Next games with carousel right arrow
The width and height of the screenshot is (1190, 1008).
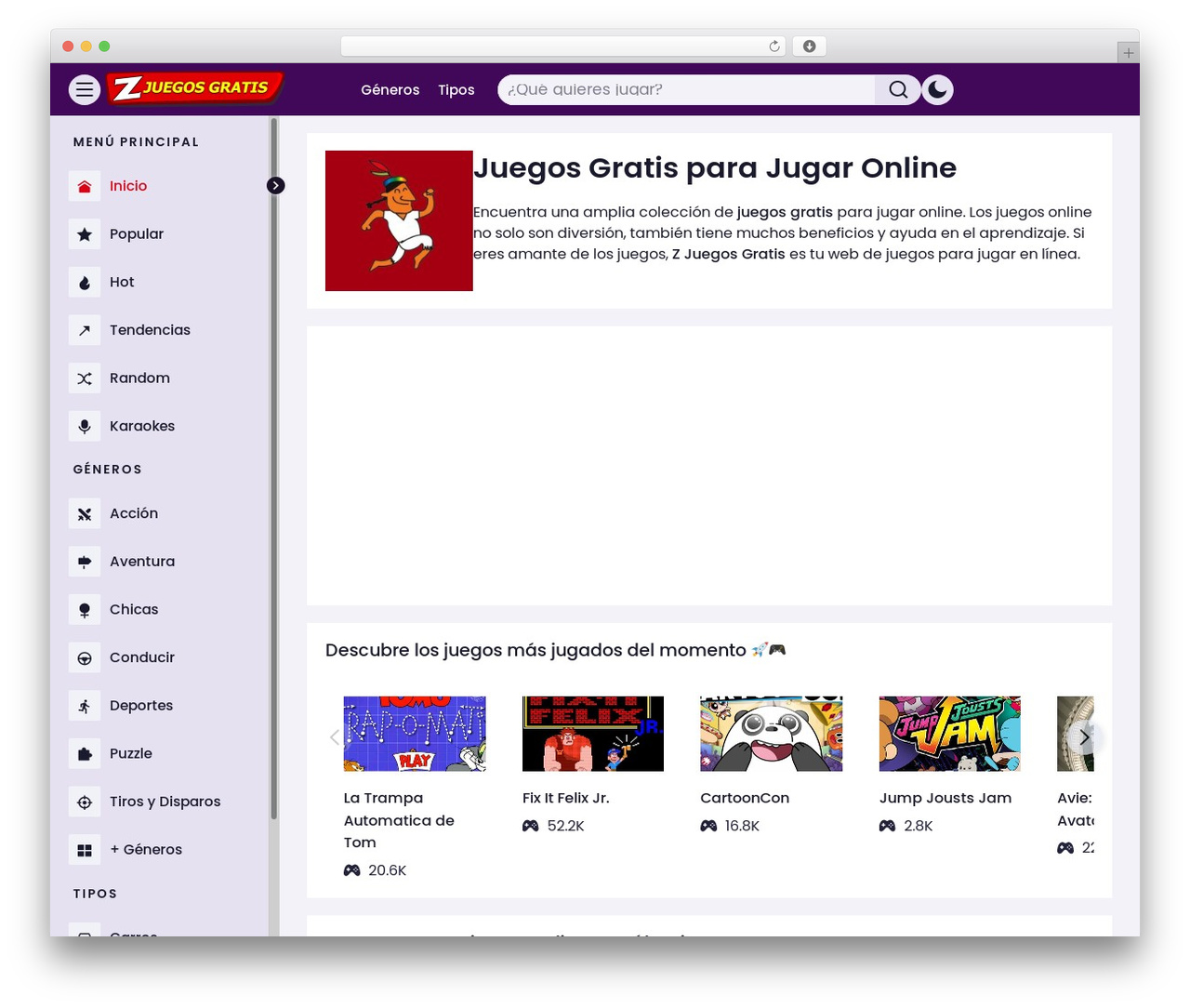[x=1084, y=737]
